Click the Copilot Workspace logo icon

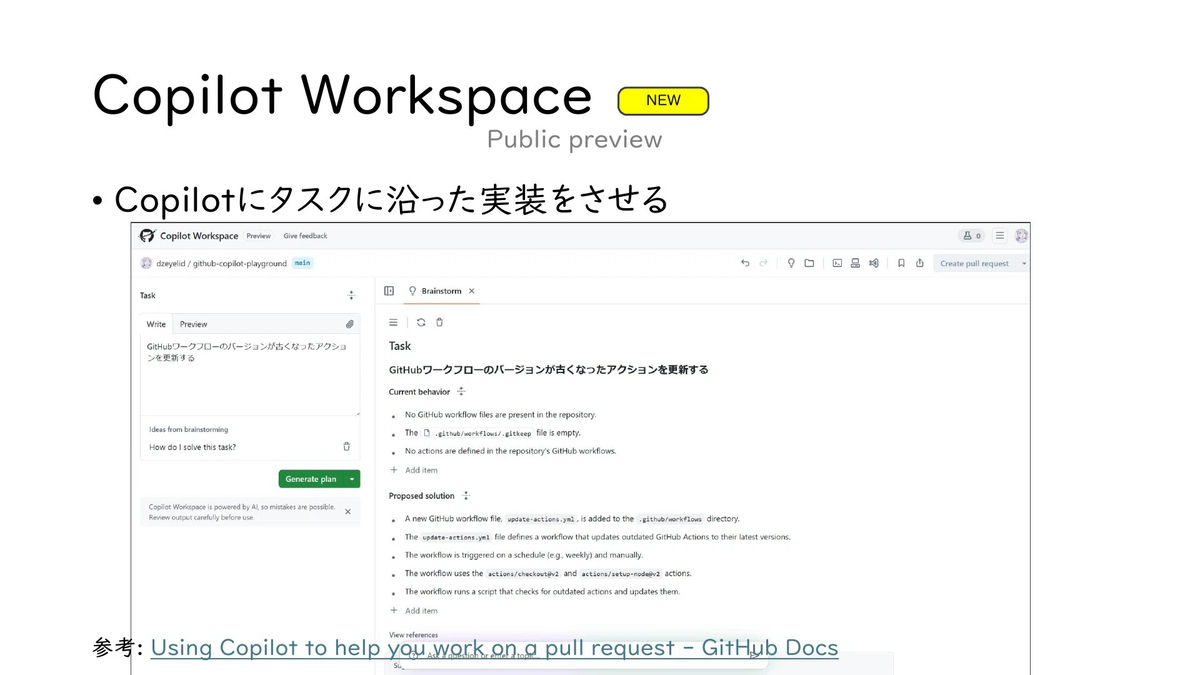[x=148, y=236]
